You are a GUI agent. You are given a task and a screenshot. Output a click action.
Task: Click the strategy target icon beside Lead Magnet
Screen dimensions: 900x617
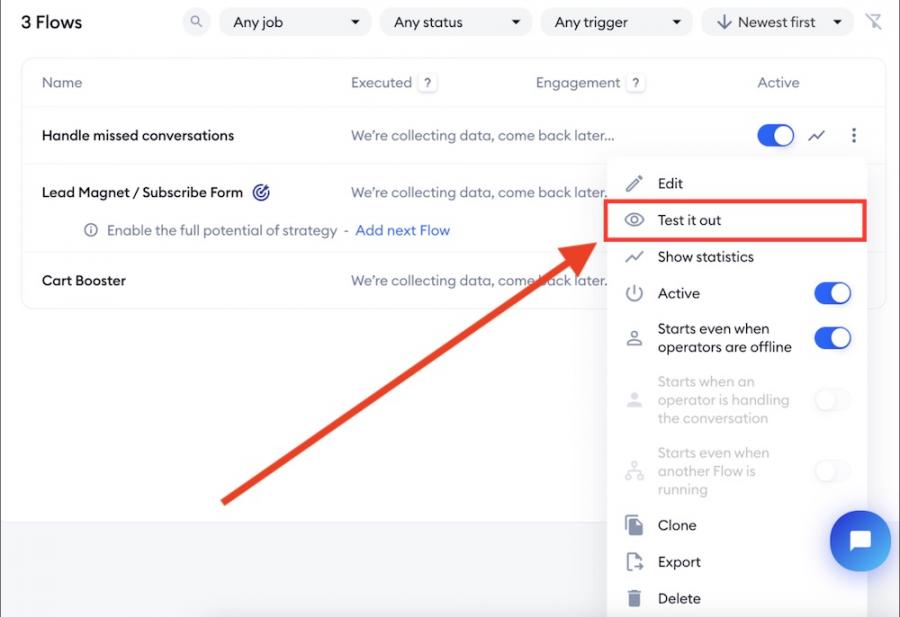pyautogui.click(x=261, y=192)
